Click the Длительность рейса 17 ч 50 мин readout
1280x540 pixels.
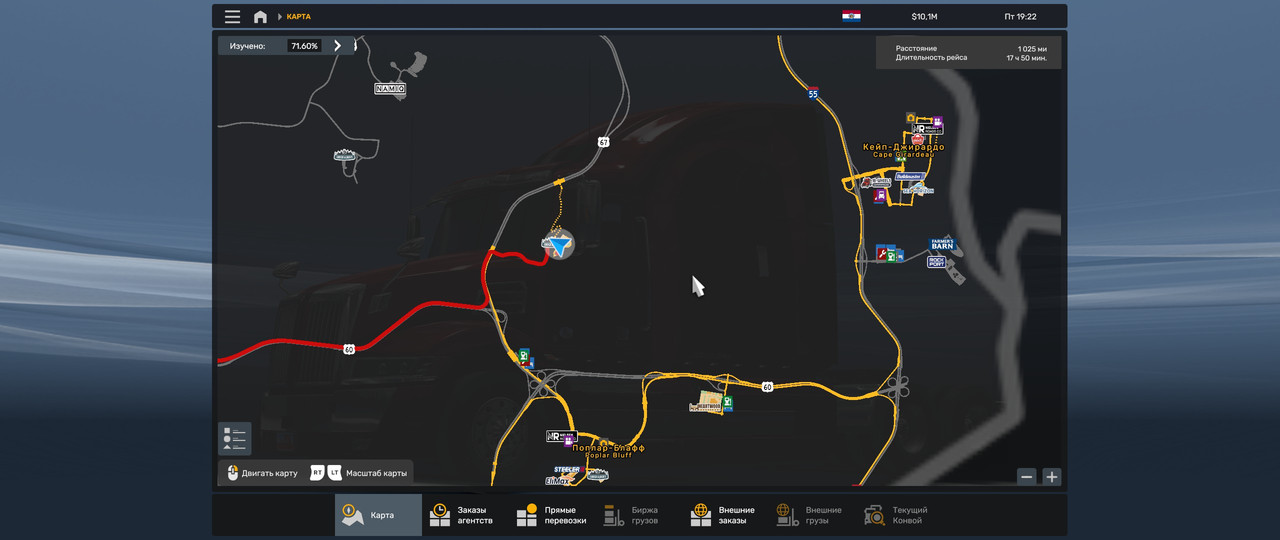coord(970,58)
